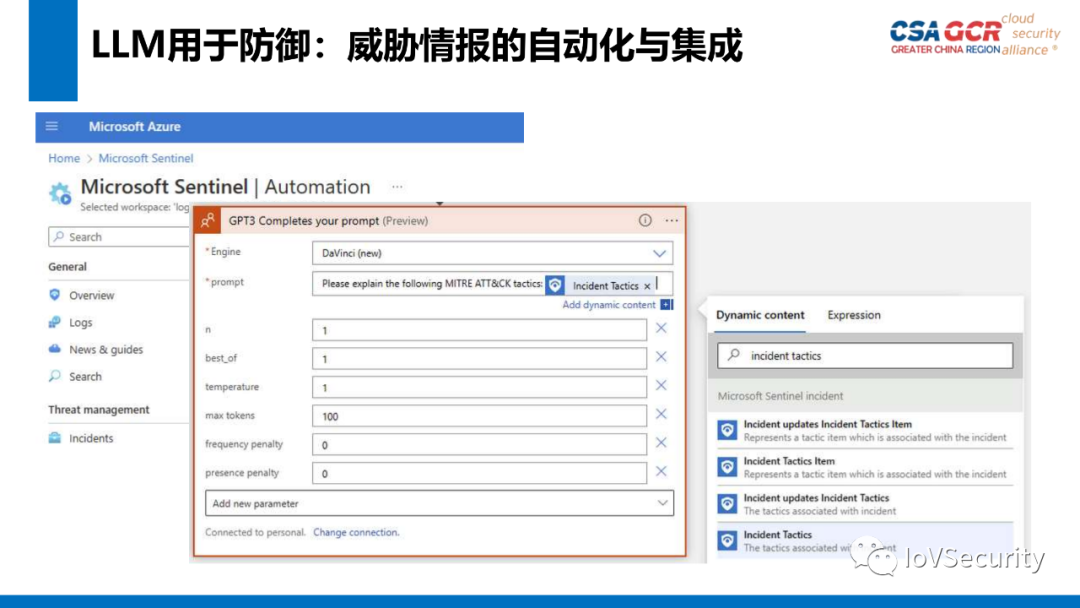The height and width of the screenshot is (608, 1080).
Task: Click the Microsoft Sentinel automation gear icon
Action: tap(60, 193)
